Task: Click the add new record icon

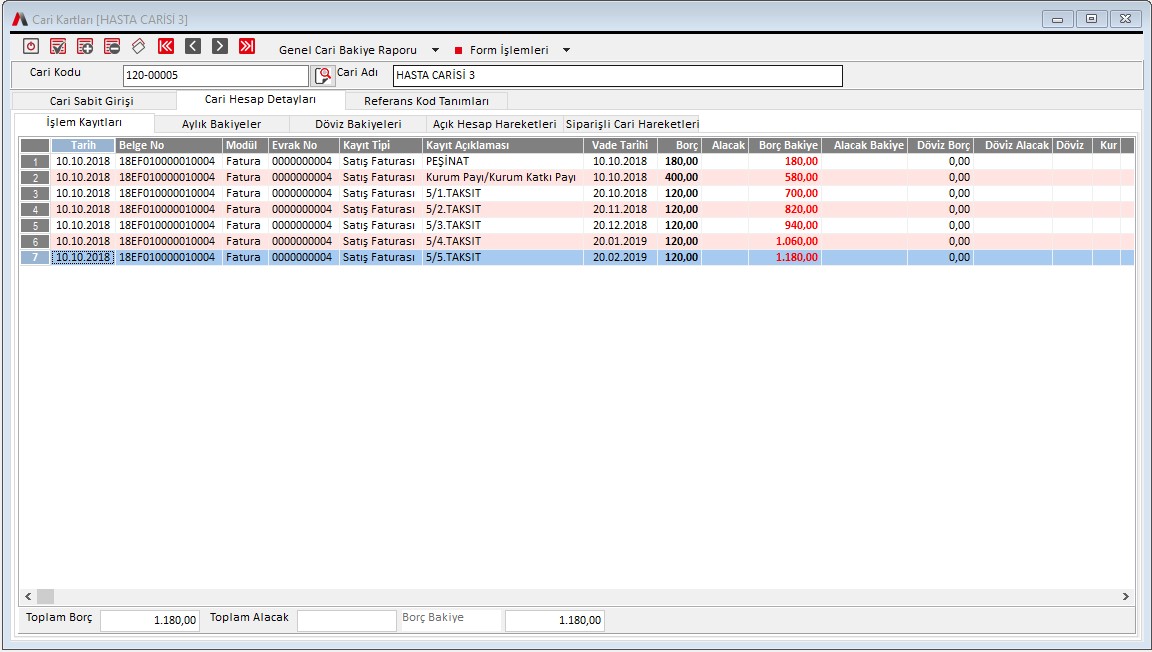Action: coord(85,46)
